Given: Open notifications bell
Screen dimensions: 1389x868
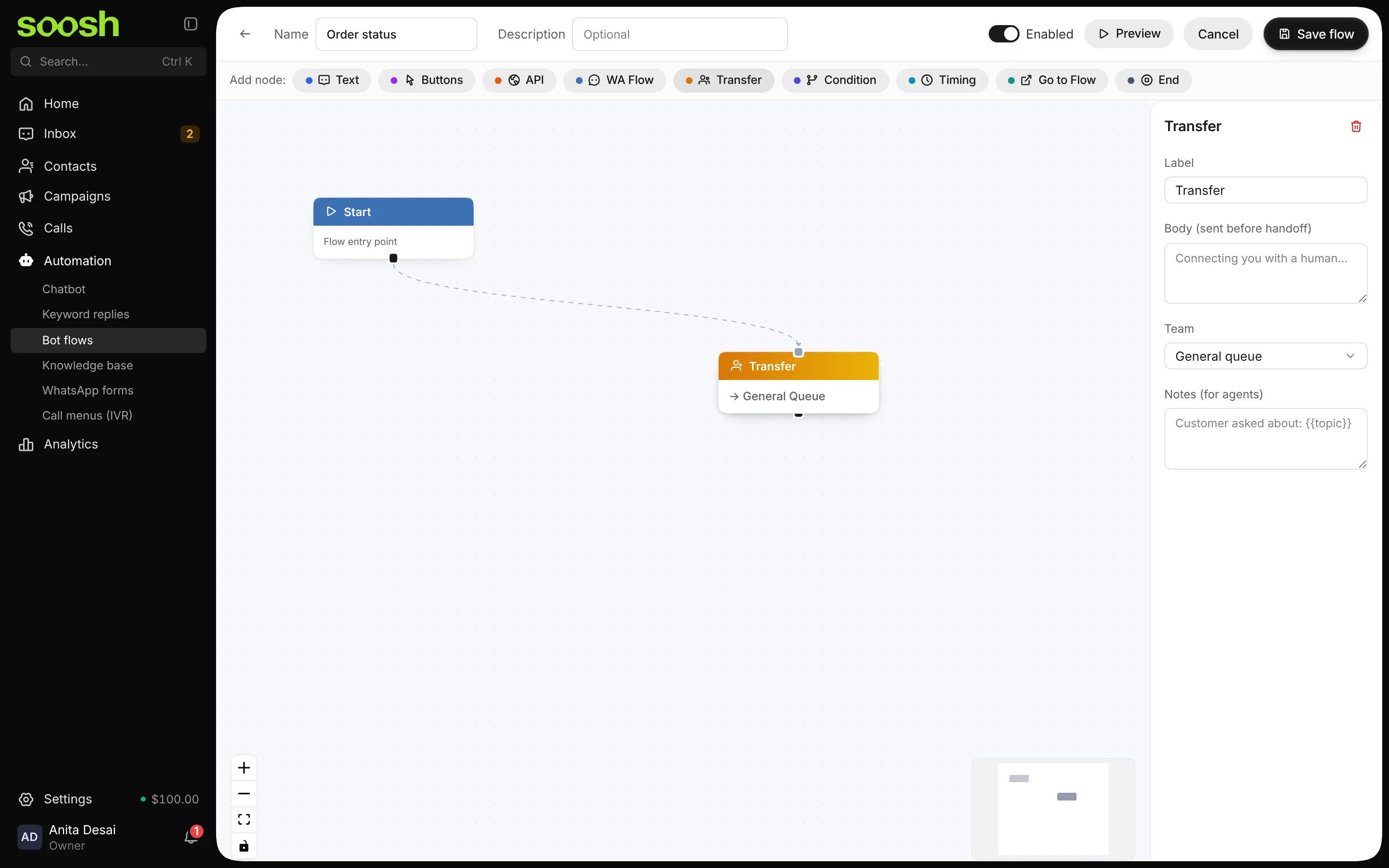Looking at the screenshot, I should 191,837.
